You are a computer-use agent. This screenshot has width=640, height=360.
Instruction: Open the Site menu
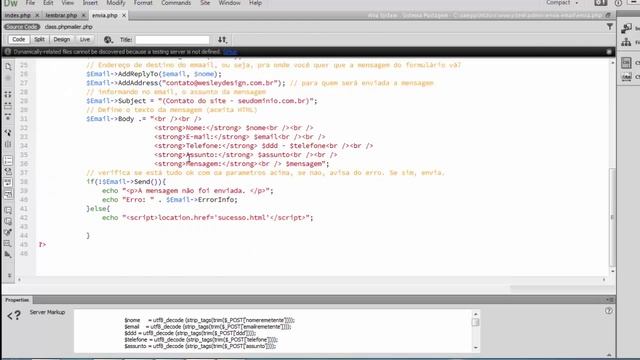click(205, 3)
